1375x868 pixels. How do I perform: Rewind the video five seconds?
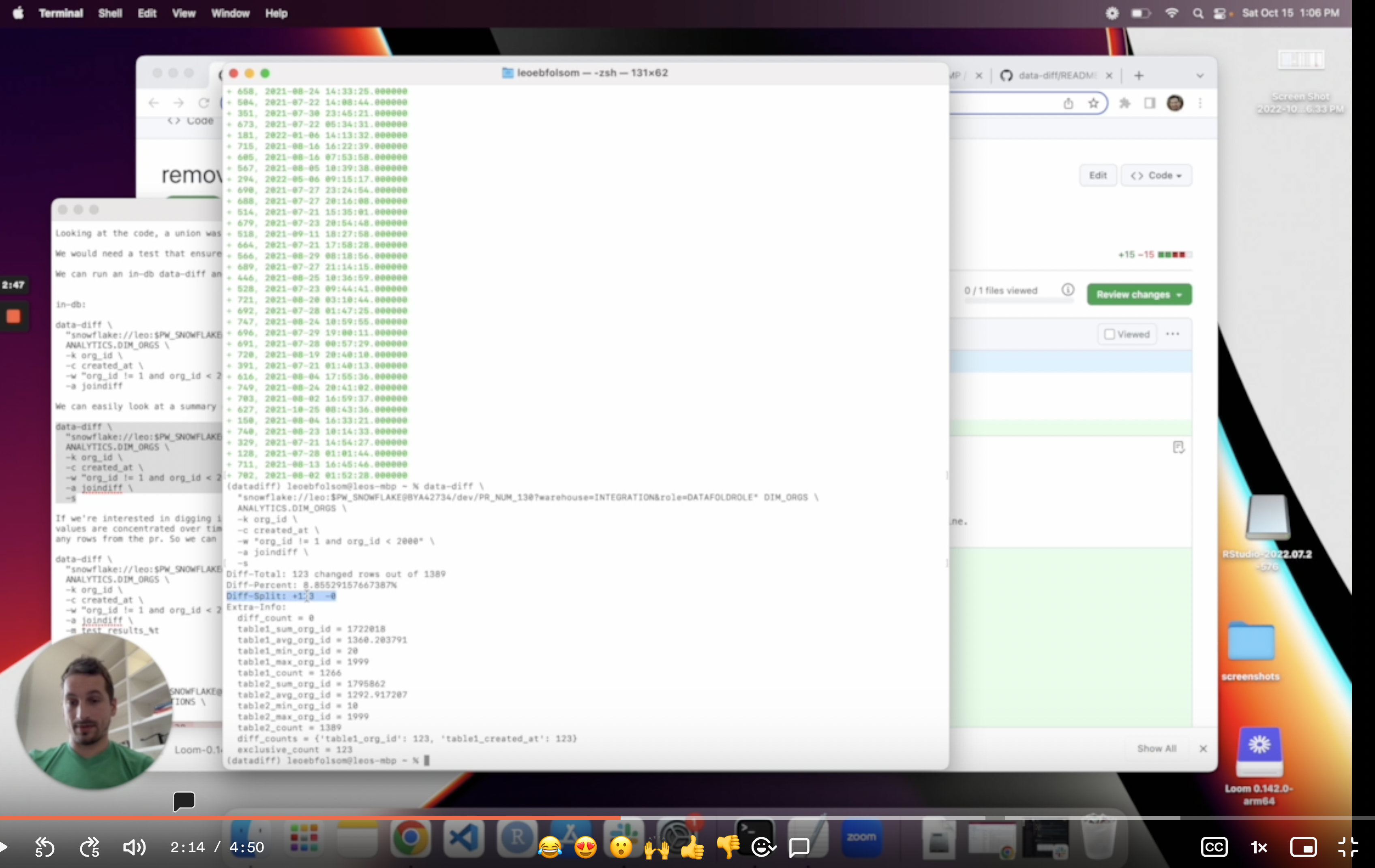[x=44, y=847]
